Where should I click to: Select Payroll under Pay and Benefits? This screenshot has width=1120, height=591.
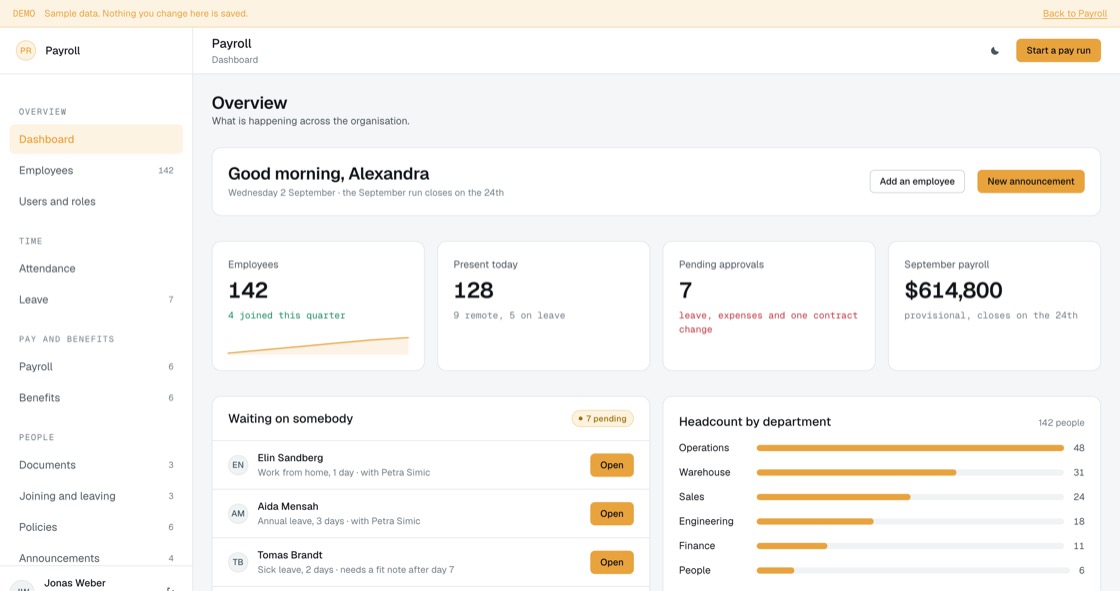coord(96,367)
